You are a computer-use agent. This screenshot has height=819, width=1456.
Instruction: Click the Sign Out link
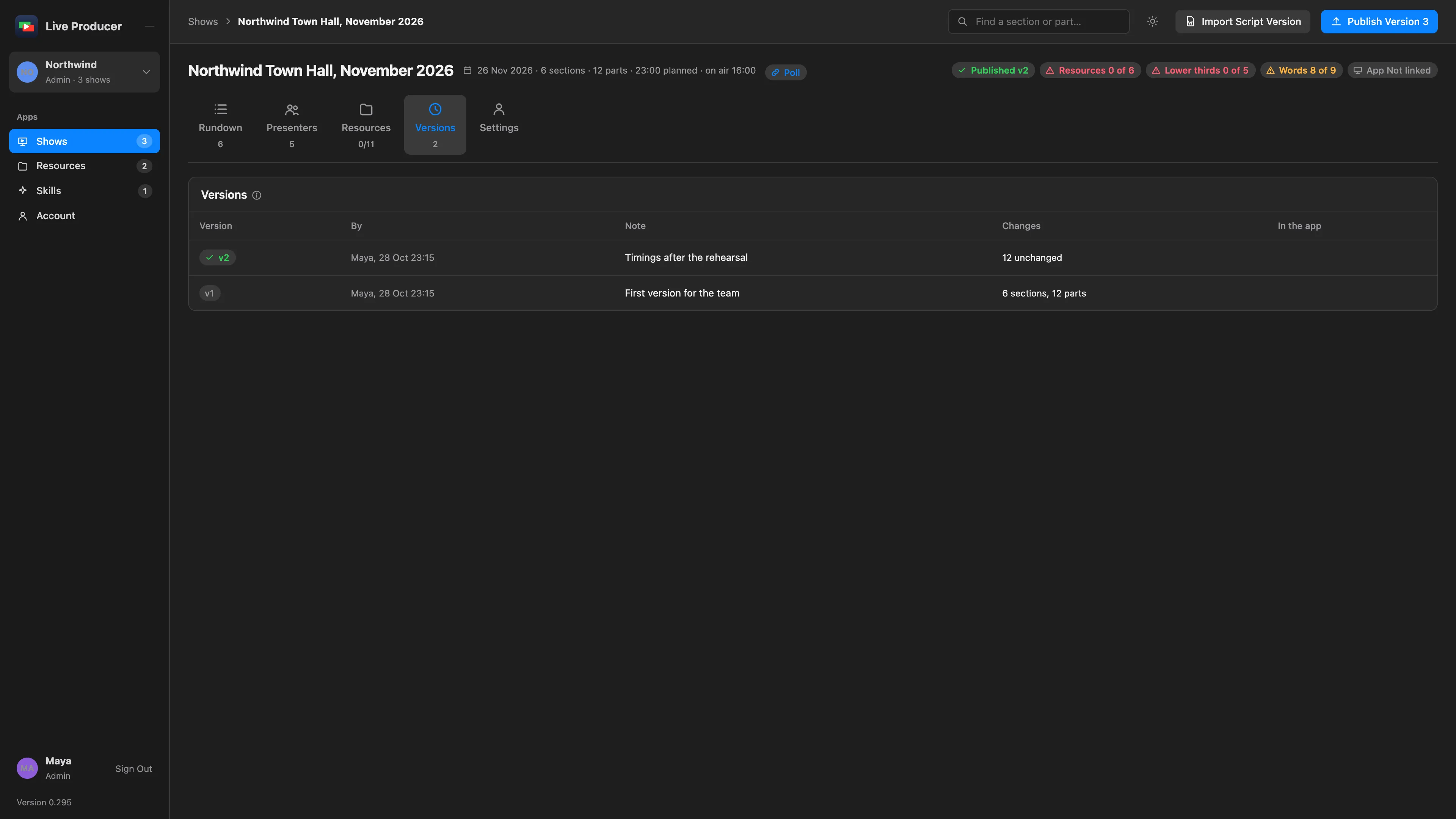(133, 769)
